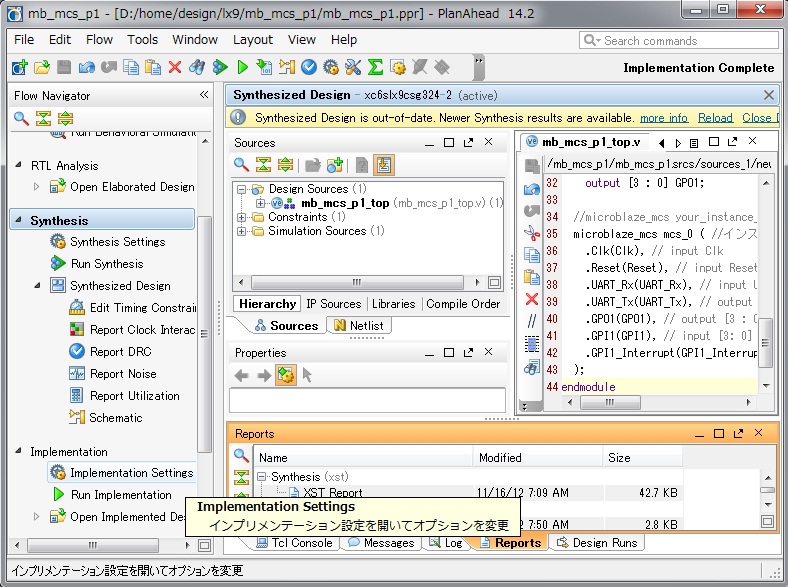Image resolution: width=788 pixels, height=587 pixels.
Task: Click Schematic under Synthesized Design
Action: click(x=116, y=418)
